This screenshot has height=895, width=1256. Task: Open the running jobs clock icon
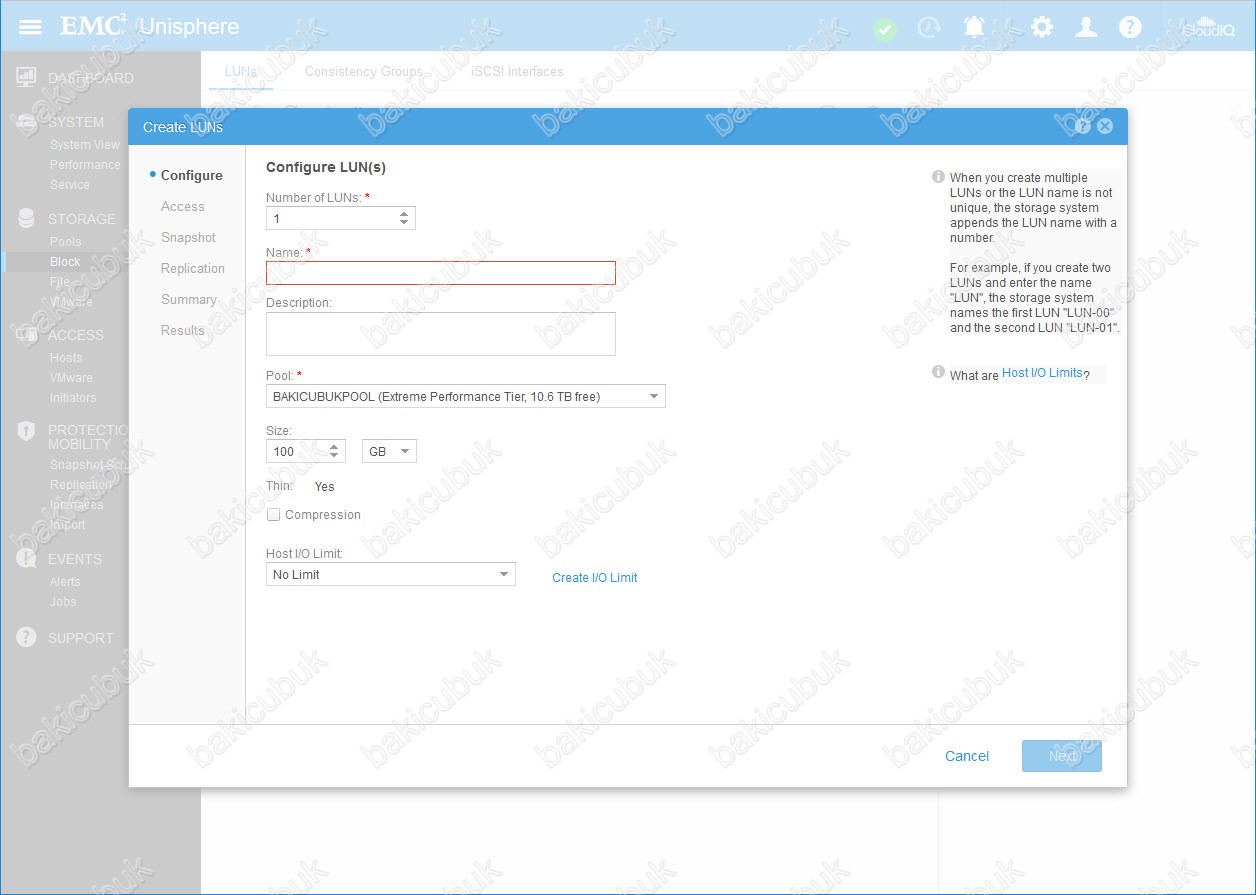coord(929,28)
